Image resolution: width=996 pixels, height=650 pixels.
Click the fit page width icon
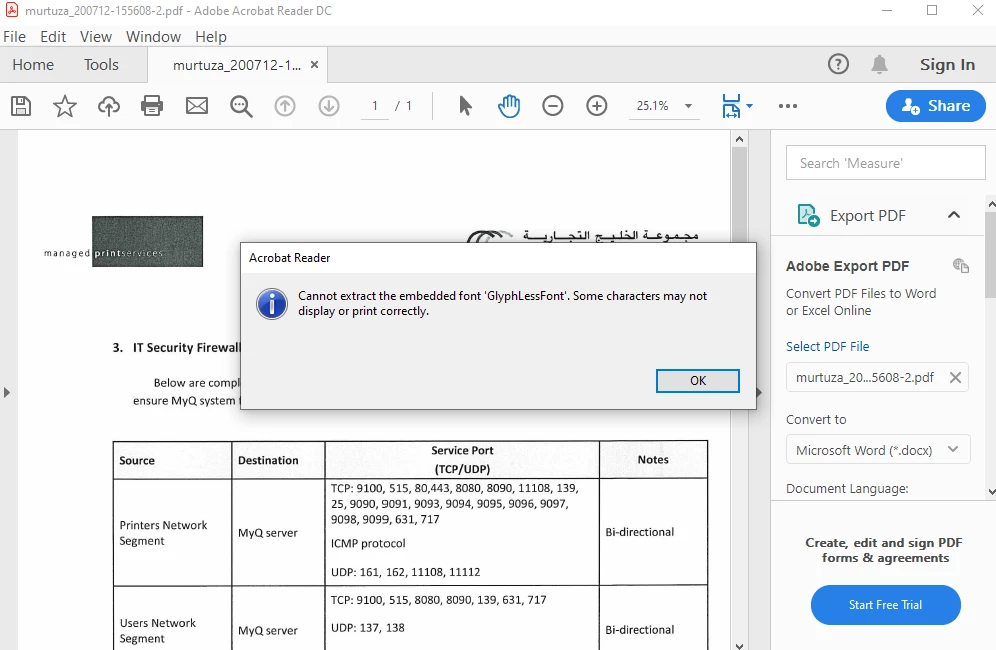[731, 106]
